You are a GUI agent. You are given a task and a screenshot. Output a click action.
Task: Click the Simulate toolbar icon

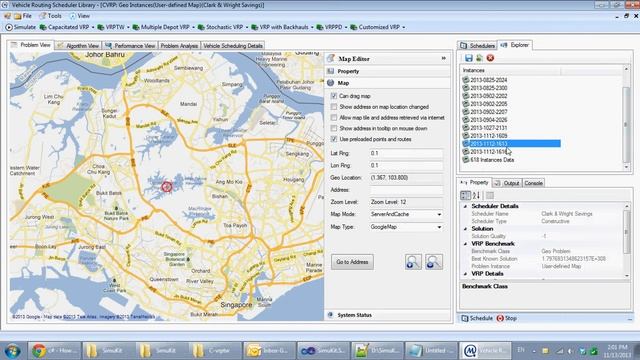click(x=9, y=27)
